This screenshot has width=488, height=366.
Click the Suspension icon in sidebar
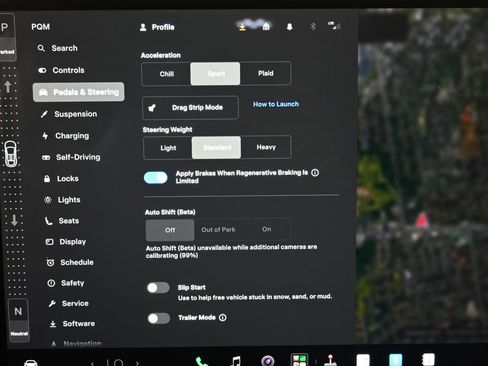(44, 114)
